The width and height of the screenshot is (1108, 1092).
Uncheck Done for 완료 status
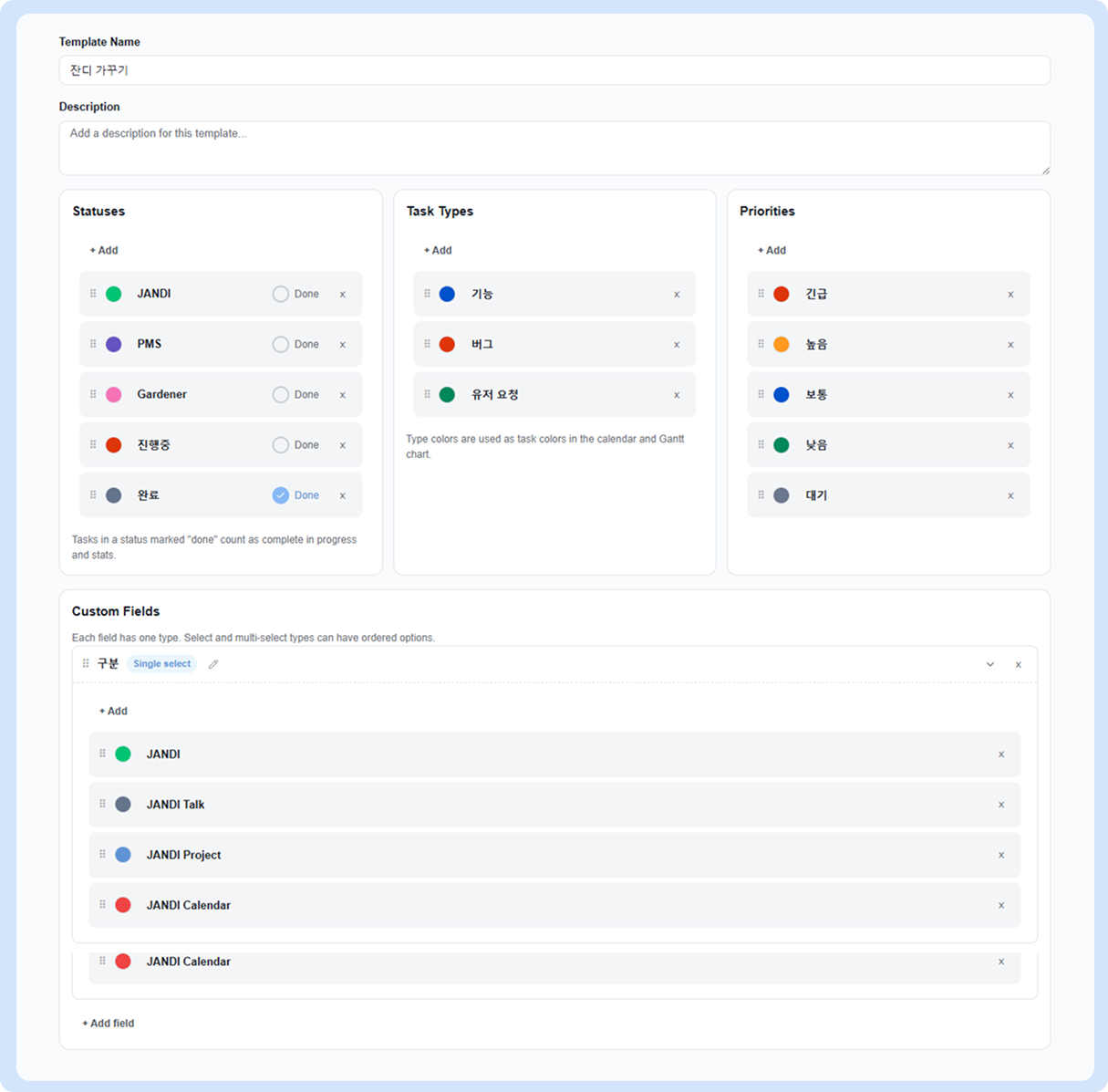(280, 495)
